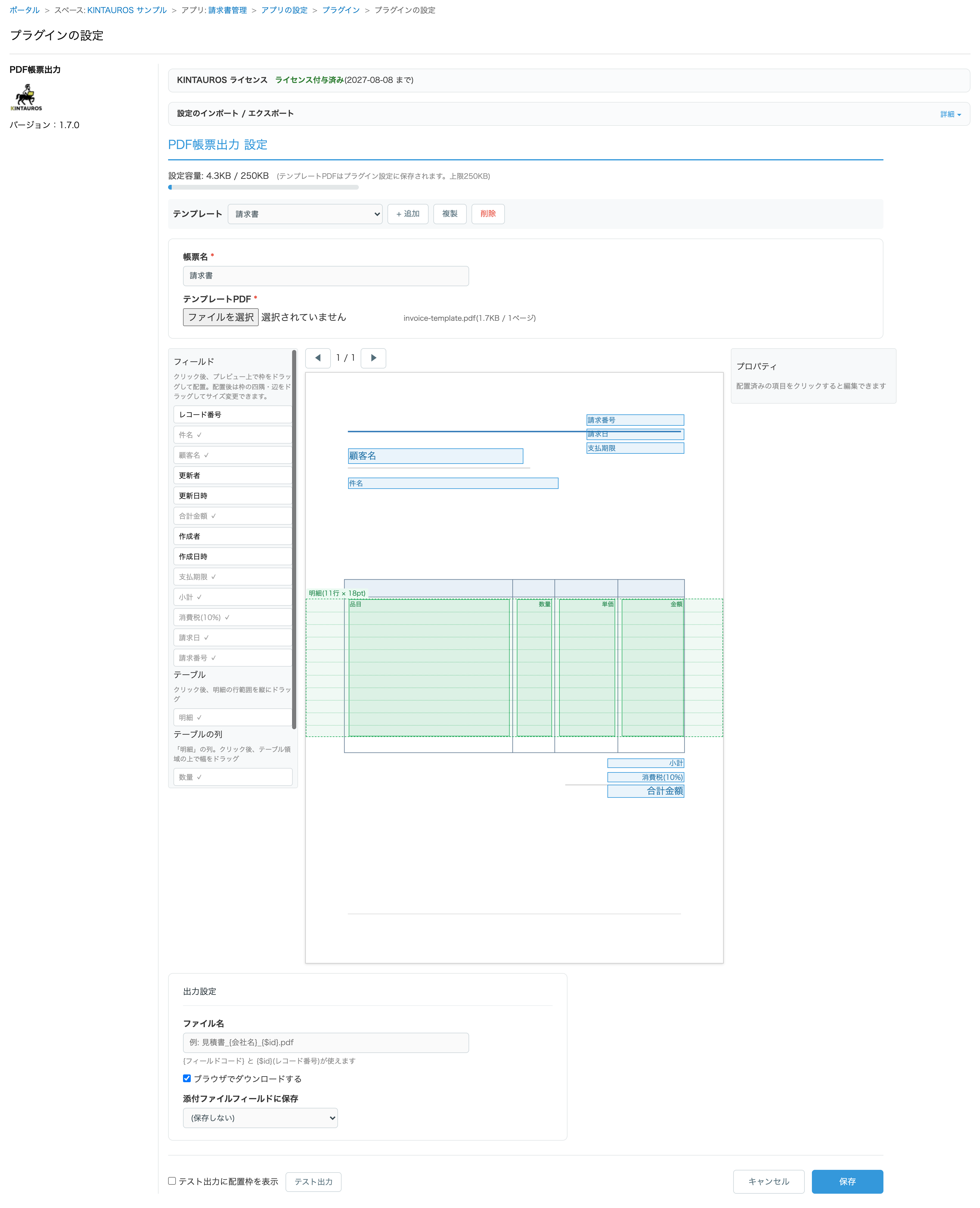Open 請求書管理 app breadcrumb
Viewport: 980px width, 1208px height.
click(227, 10)
